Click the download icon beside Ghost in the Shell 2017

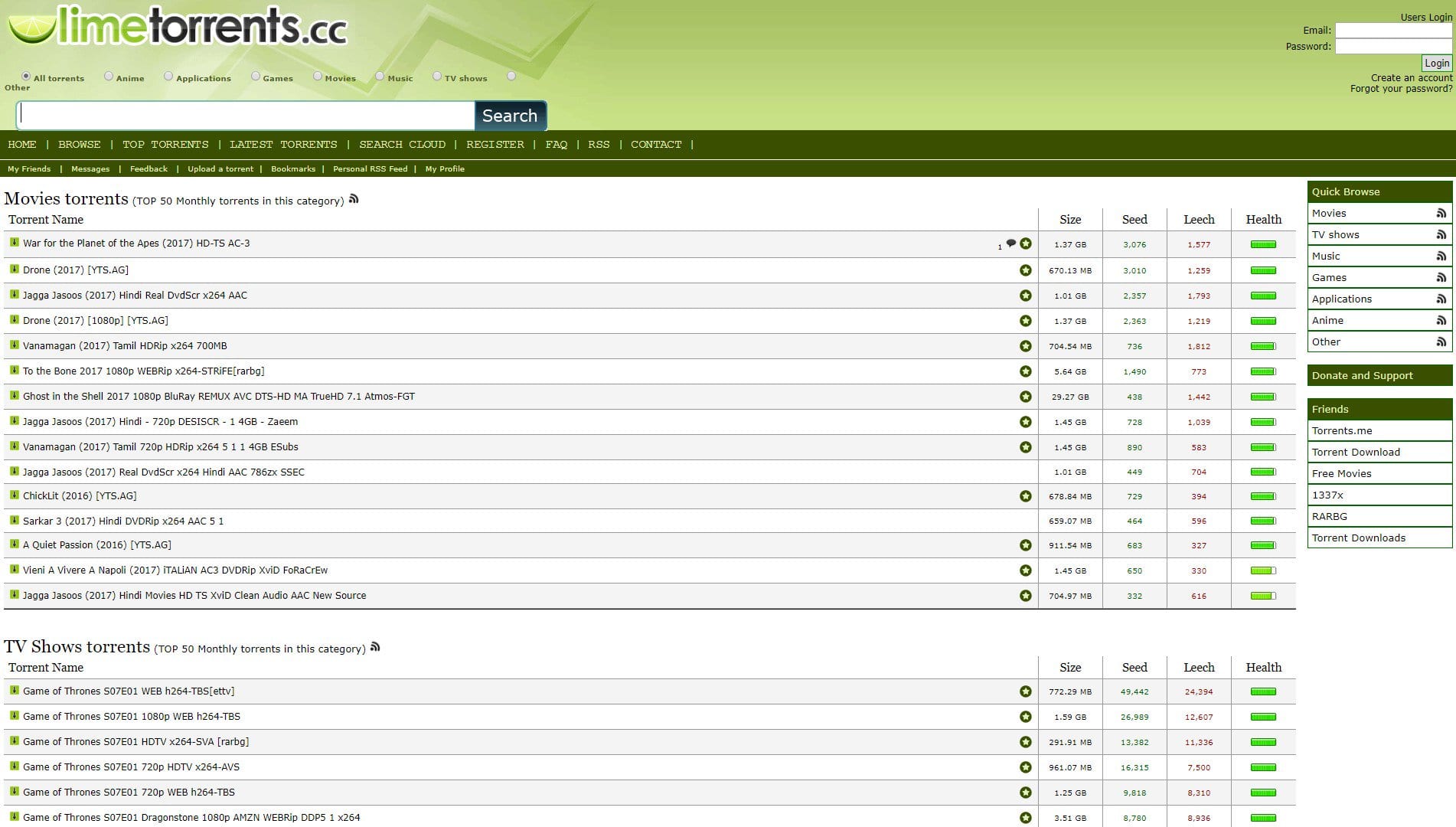pos(14,396)
